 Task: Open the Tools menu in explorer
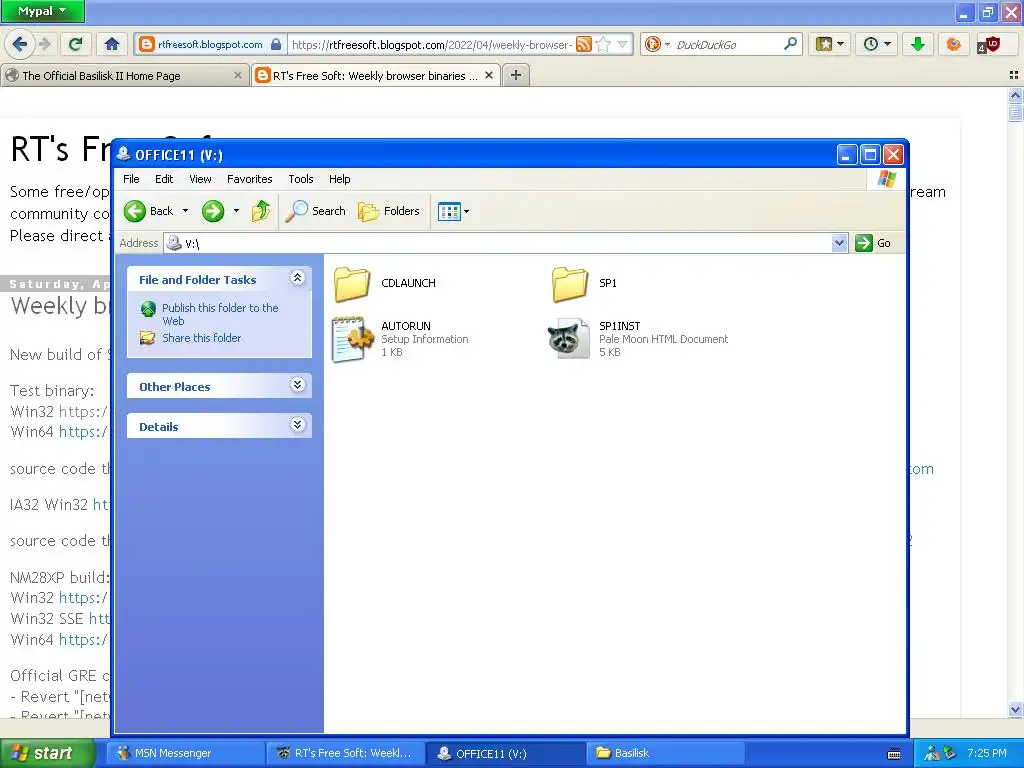pyautogui.click(x=301, y=179)
